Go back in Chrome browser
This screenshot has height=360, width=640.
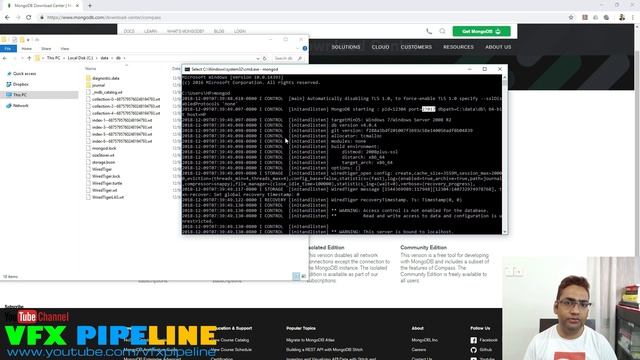[x=7, y=18]
